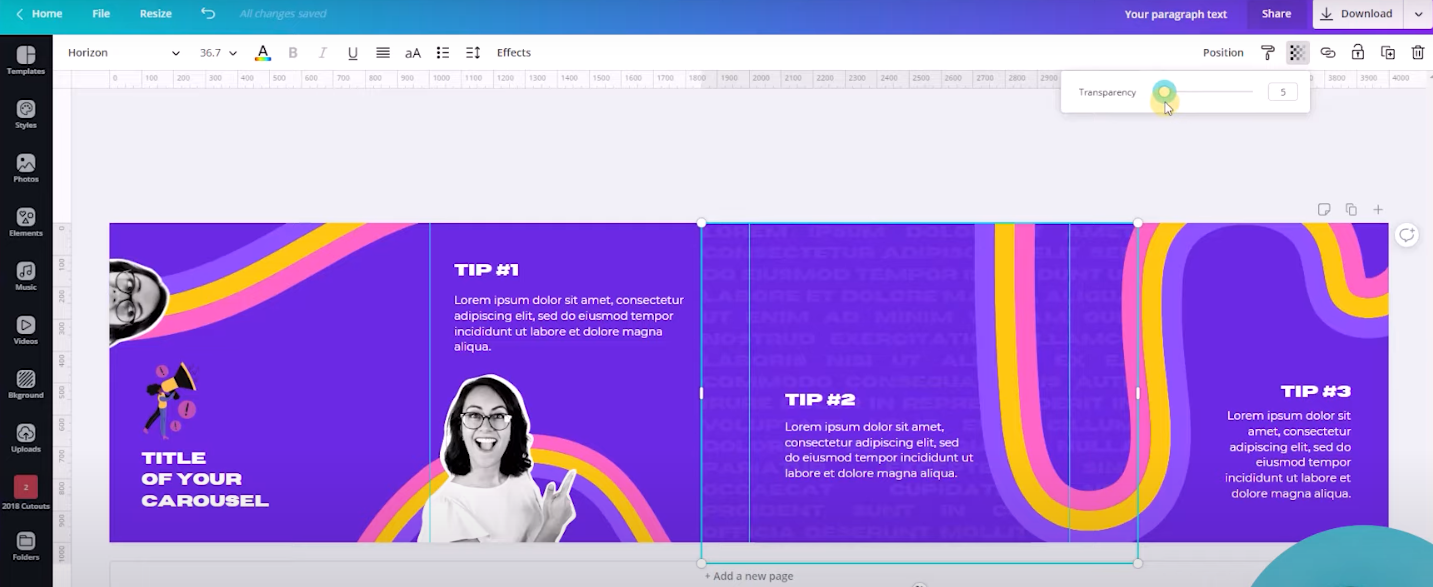
Task: Select the 'TIP #3' heading
Action: pos(1315,392)
